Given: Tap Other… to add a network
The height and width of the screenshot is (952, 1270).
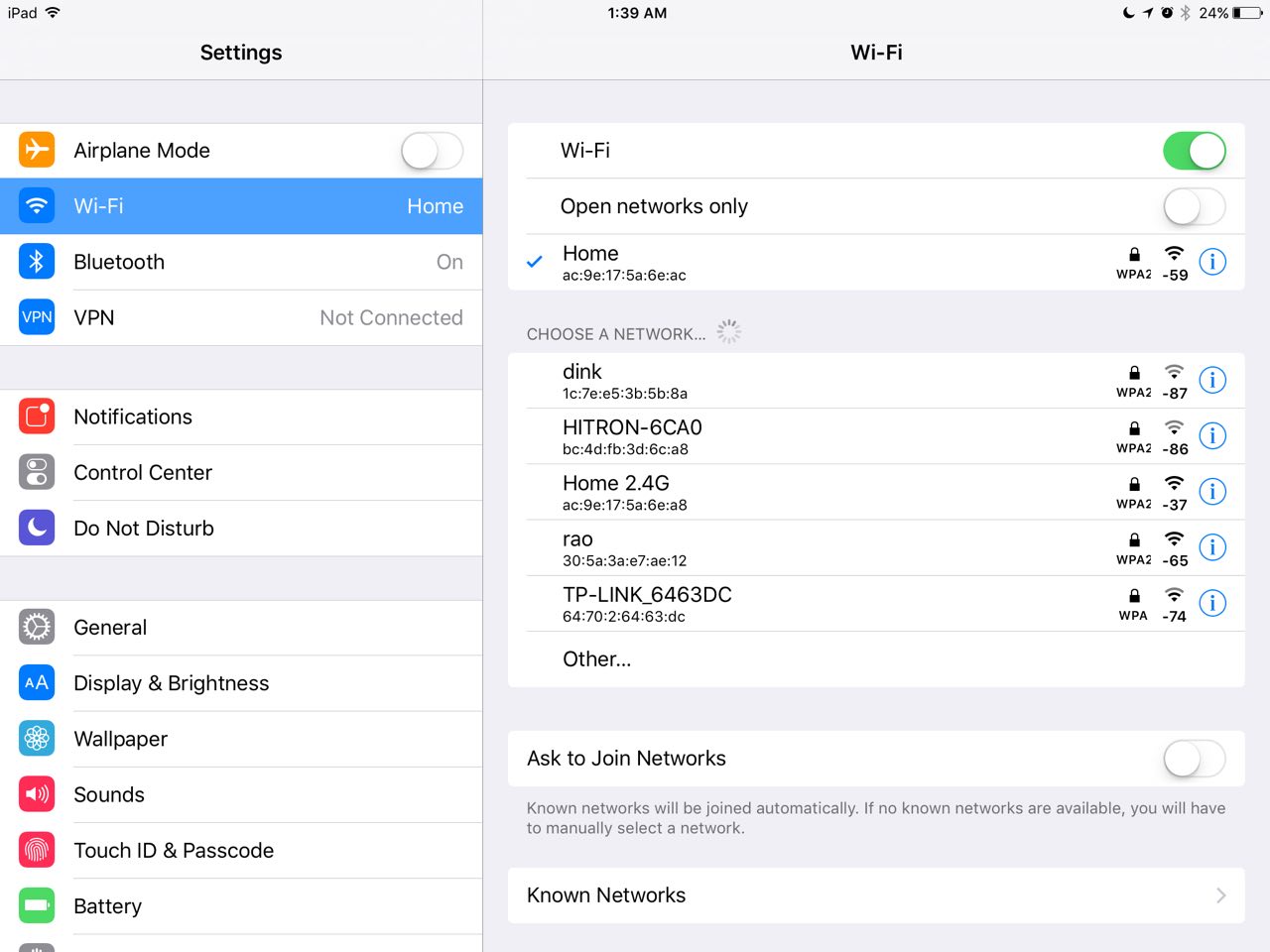Looking at the screenshot, I should 876,659.
